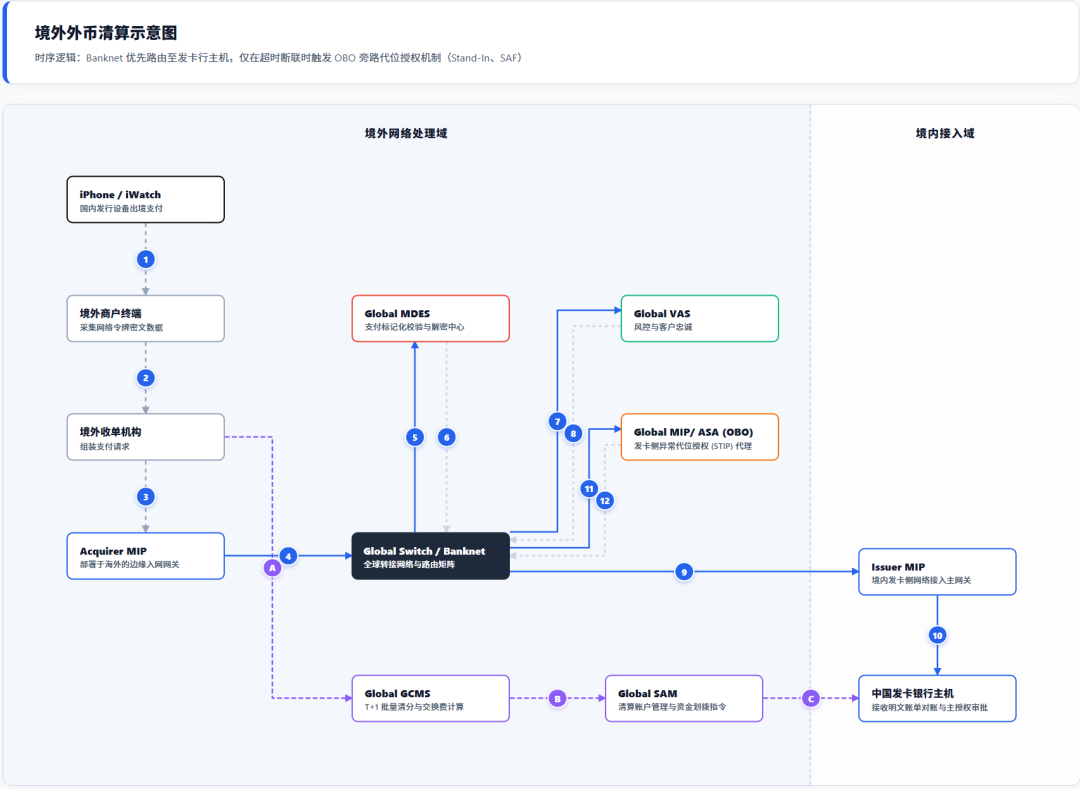The width and height of the screenshot is (1080, 789).
Task: Select step badge 5 on the MDES line
Action: (x=415, y=437)
